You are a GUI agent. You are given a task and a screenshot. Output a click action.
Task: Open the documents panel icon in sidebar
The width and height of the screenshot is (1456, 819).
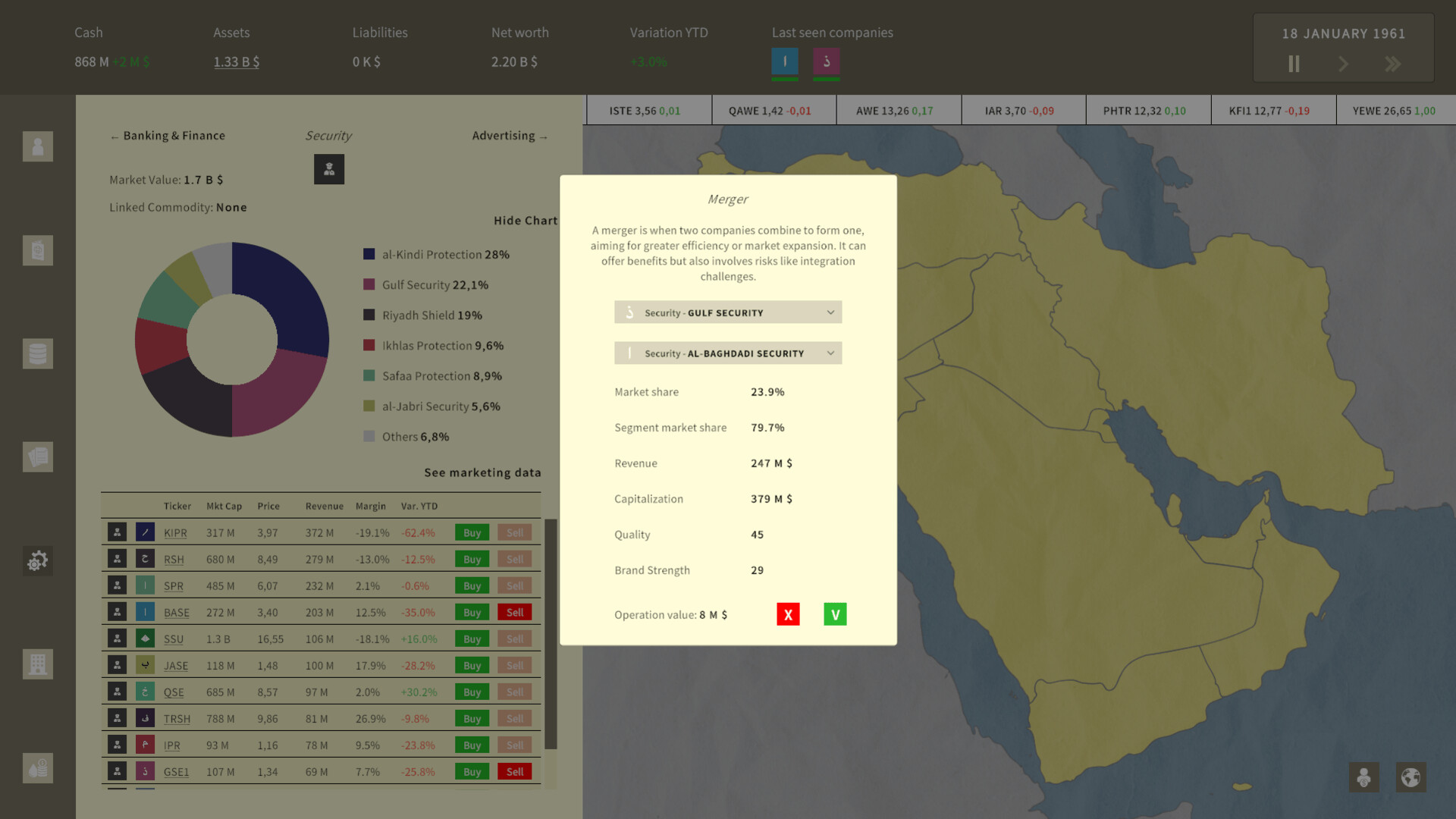[37, 457]
